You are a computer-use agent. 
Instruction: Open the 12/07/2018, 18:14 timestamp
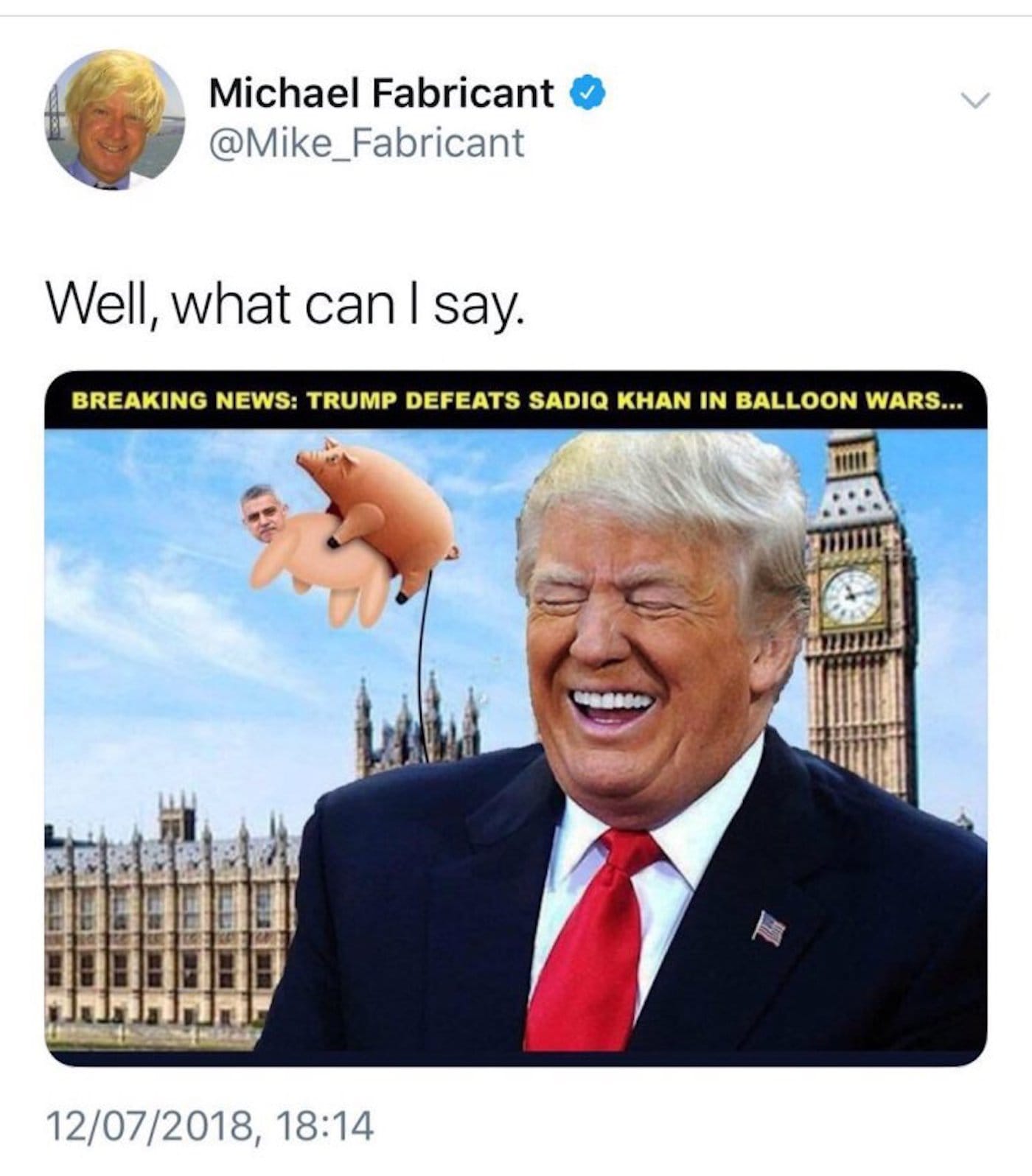(210, 1126)
